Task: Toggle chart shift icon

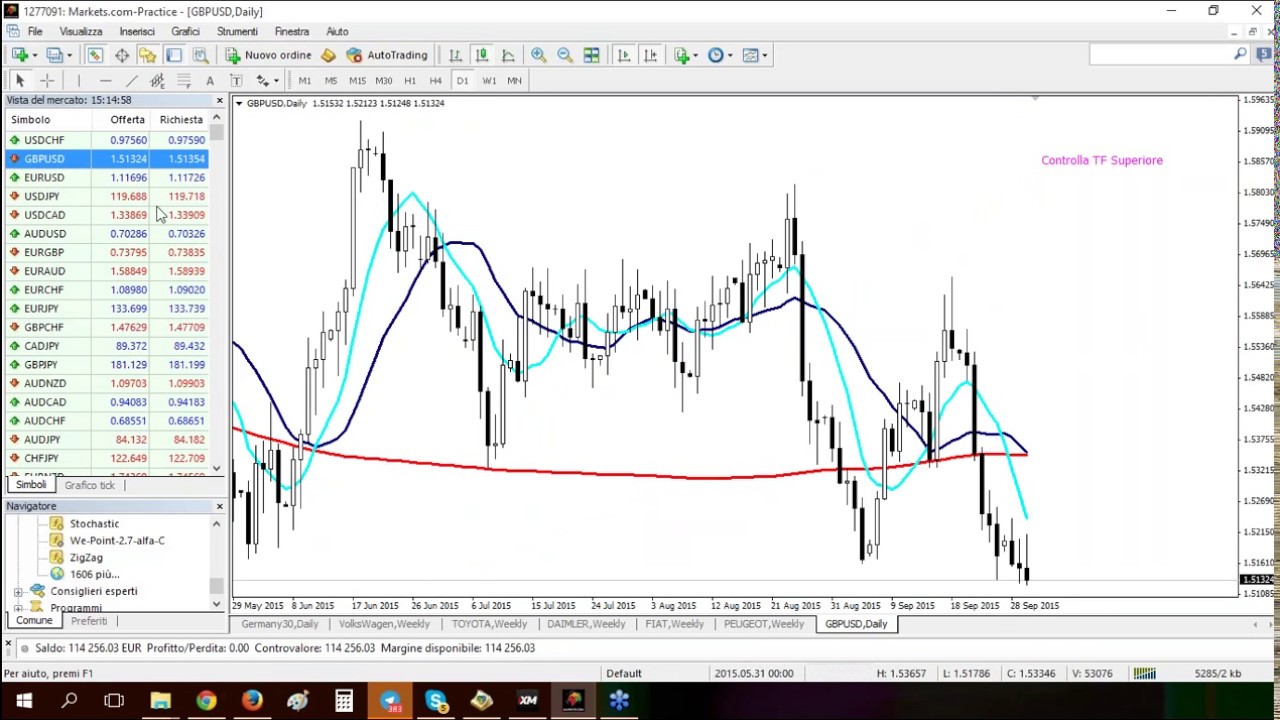Action: click(x=650, y=55)
